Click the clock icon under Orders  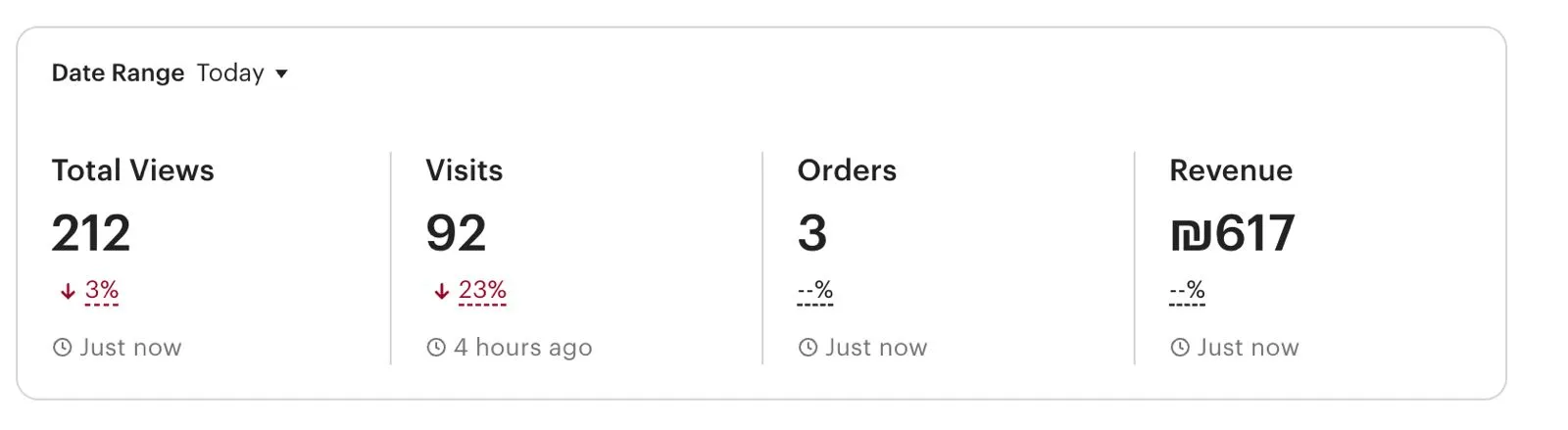click(808, 348)
